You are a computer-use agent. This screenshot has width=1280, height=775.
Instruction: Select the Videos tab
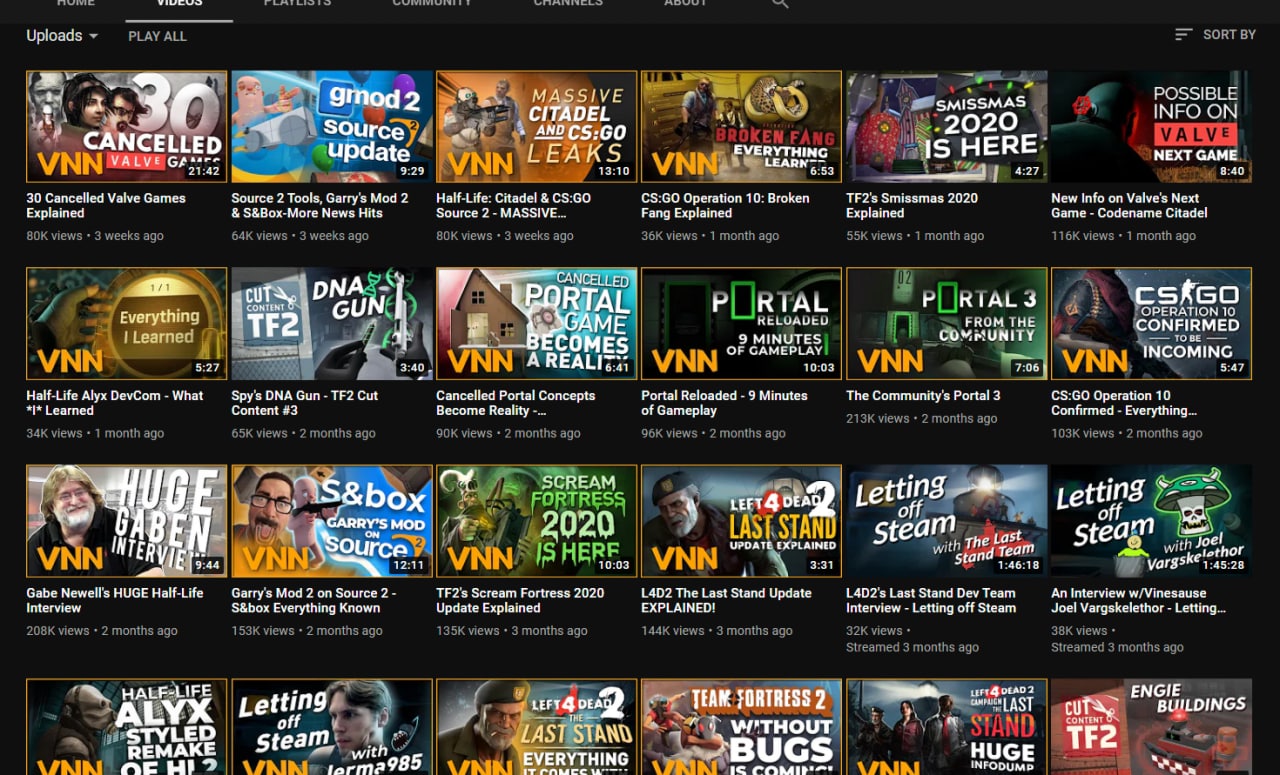pyautogui.click(x=179, y=4)
